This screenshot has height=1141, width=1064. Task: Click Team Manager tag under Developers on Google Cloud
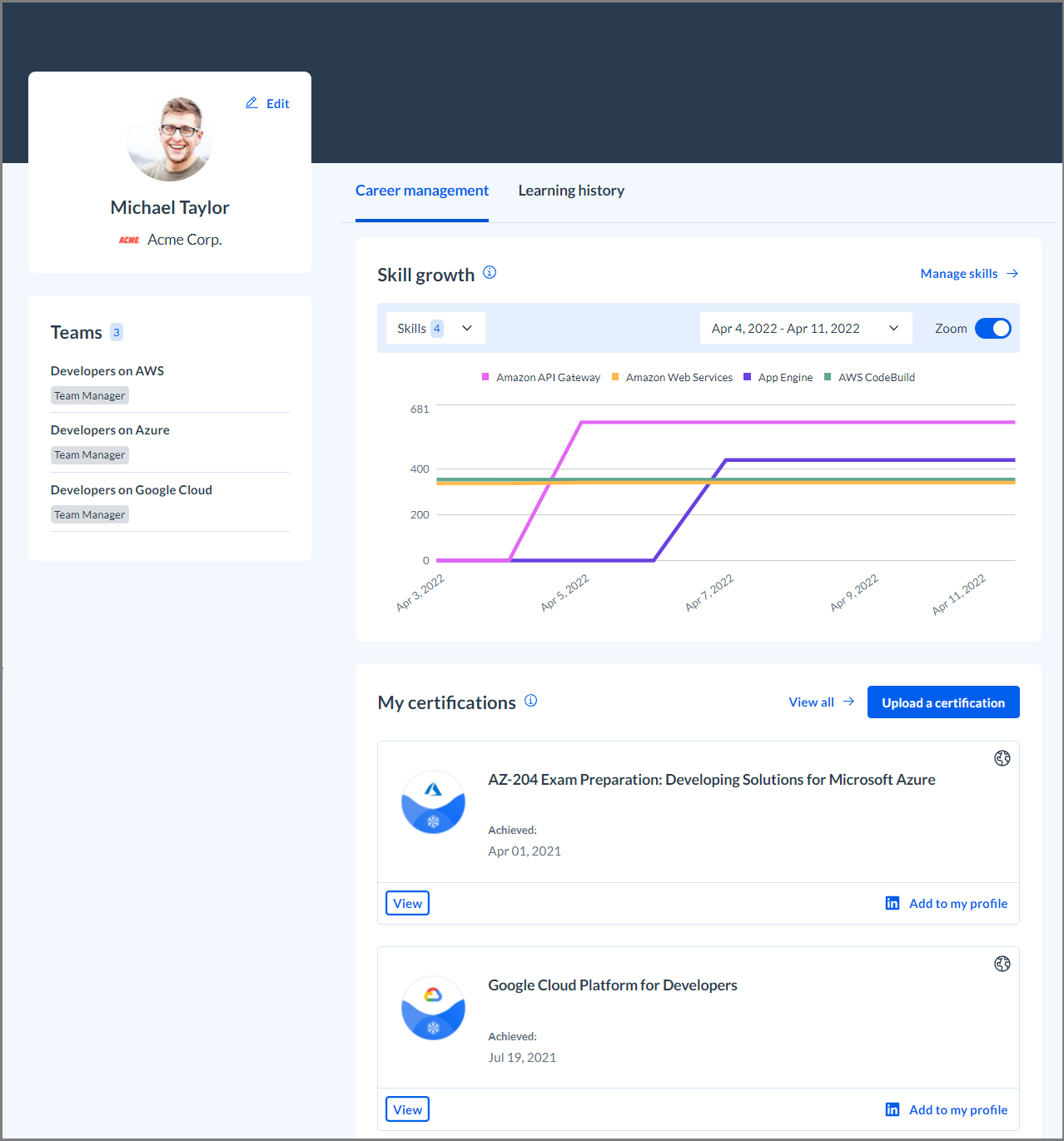(x=90, y=514)
